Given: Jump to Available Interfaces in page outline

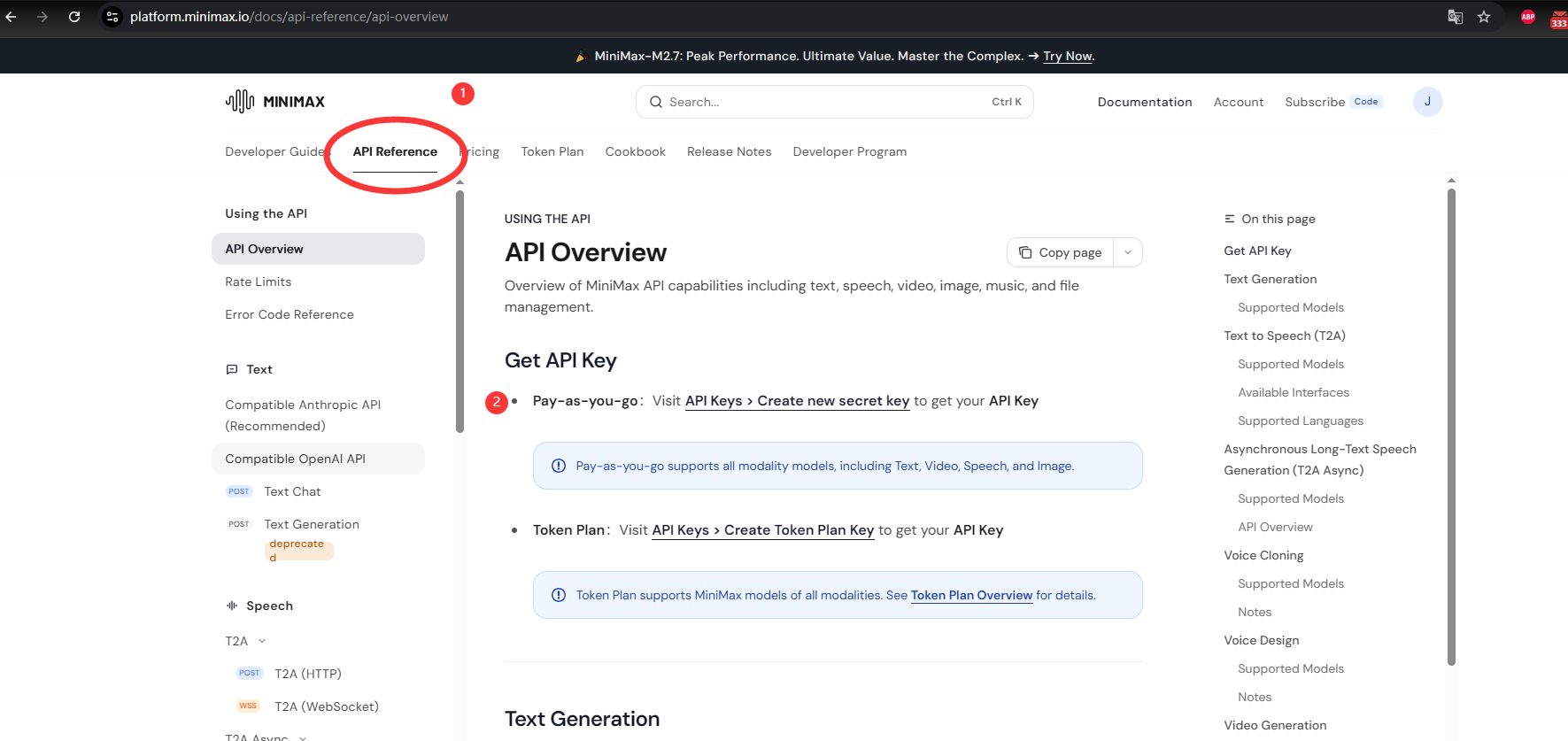Looking at the screenshot, I should pyautogui.click(x=1294, y=392).
